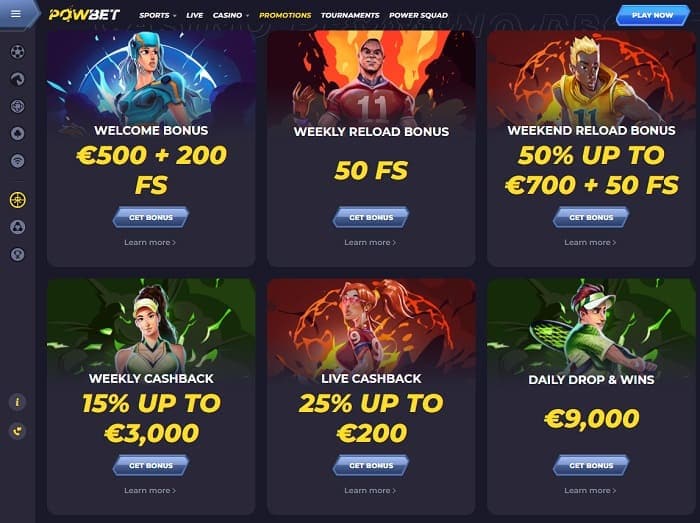Select the highlighted yellow promotions icon in the sidebar
The image size is (700, 523).
[17, 200]
